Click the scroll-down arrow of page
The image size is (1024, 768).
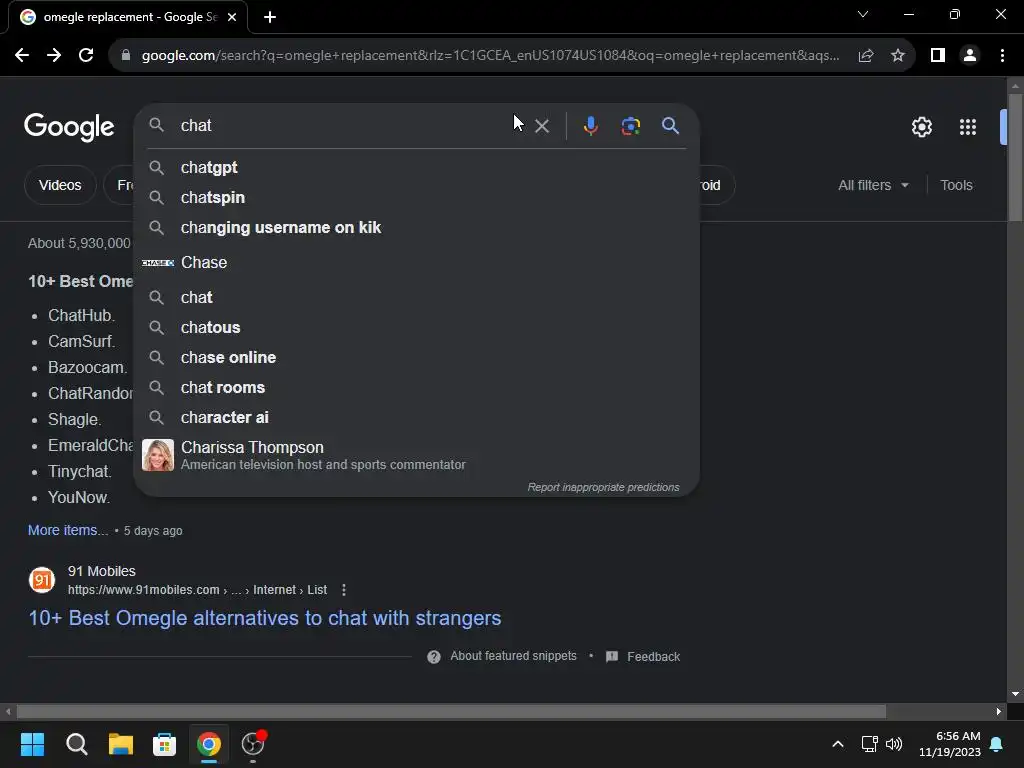point(1015,694)
